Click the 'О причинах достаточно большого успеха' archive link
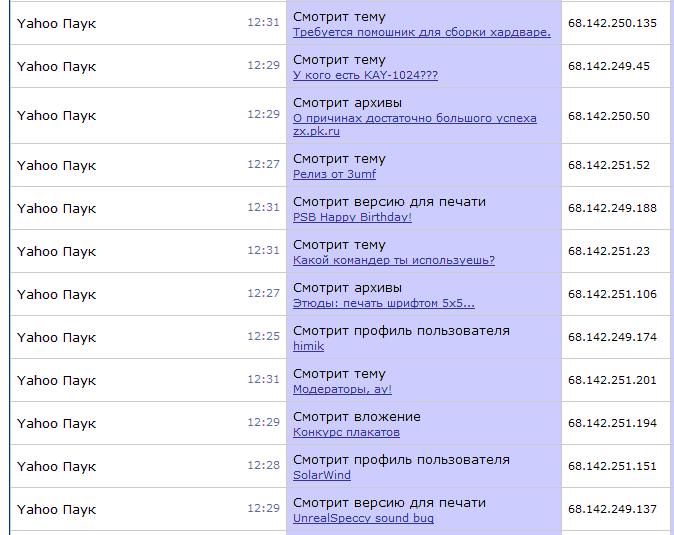The height and width of the screenshot is (535, 674). coord(414,118)
